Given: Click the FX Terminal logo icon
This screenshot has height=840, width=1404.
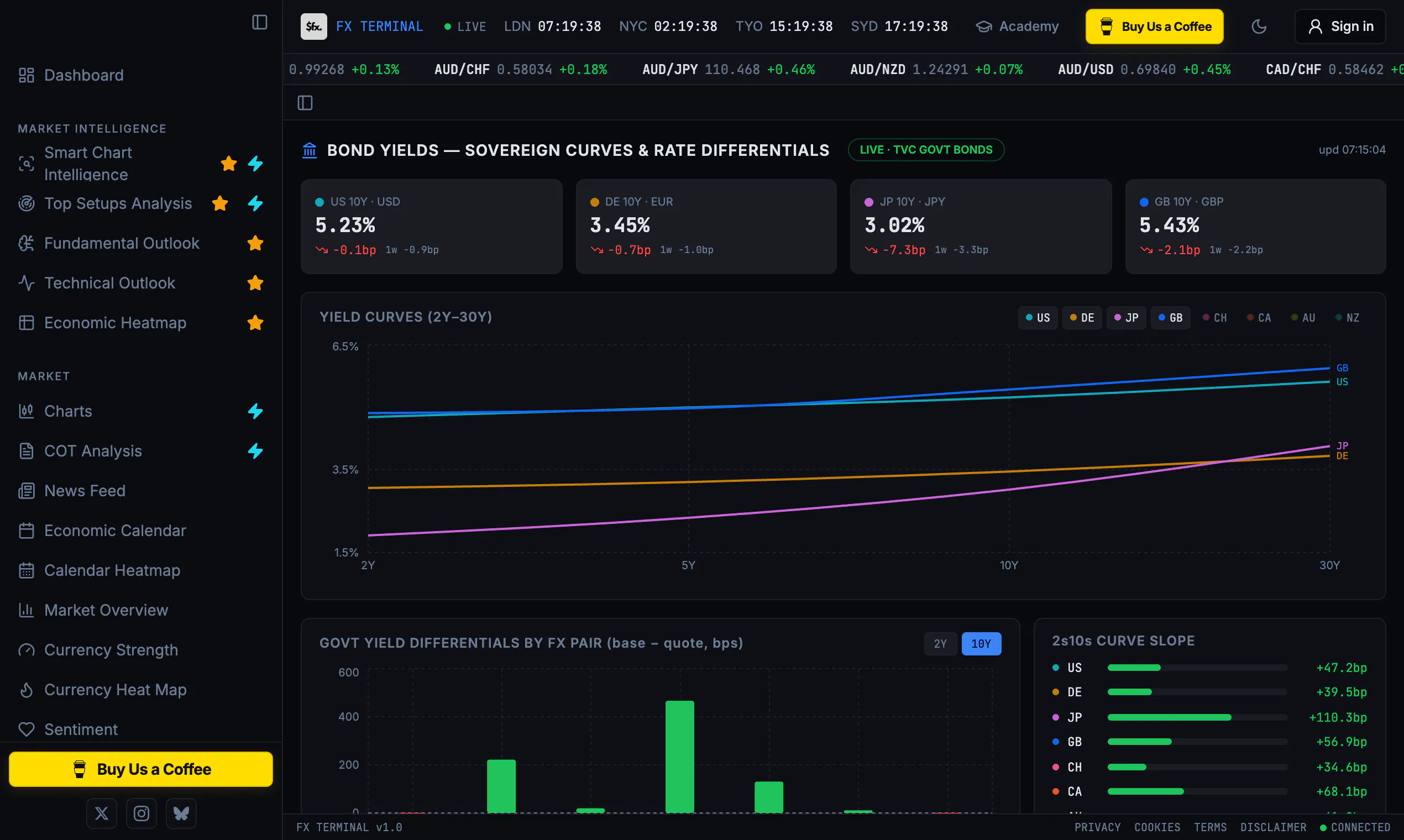Looking at the screenshot, I should click(313, 27).
